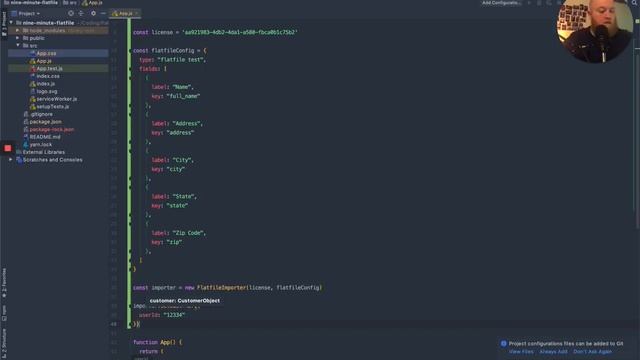The image size is (640, 360).
Task: Click the notification info icon
Action: [x=503, y=344]
